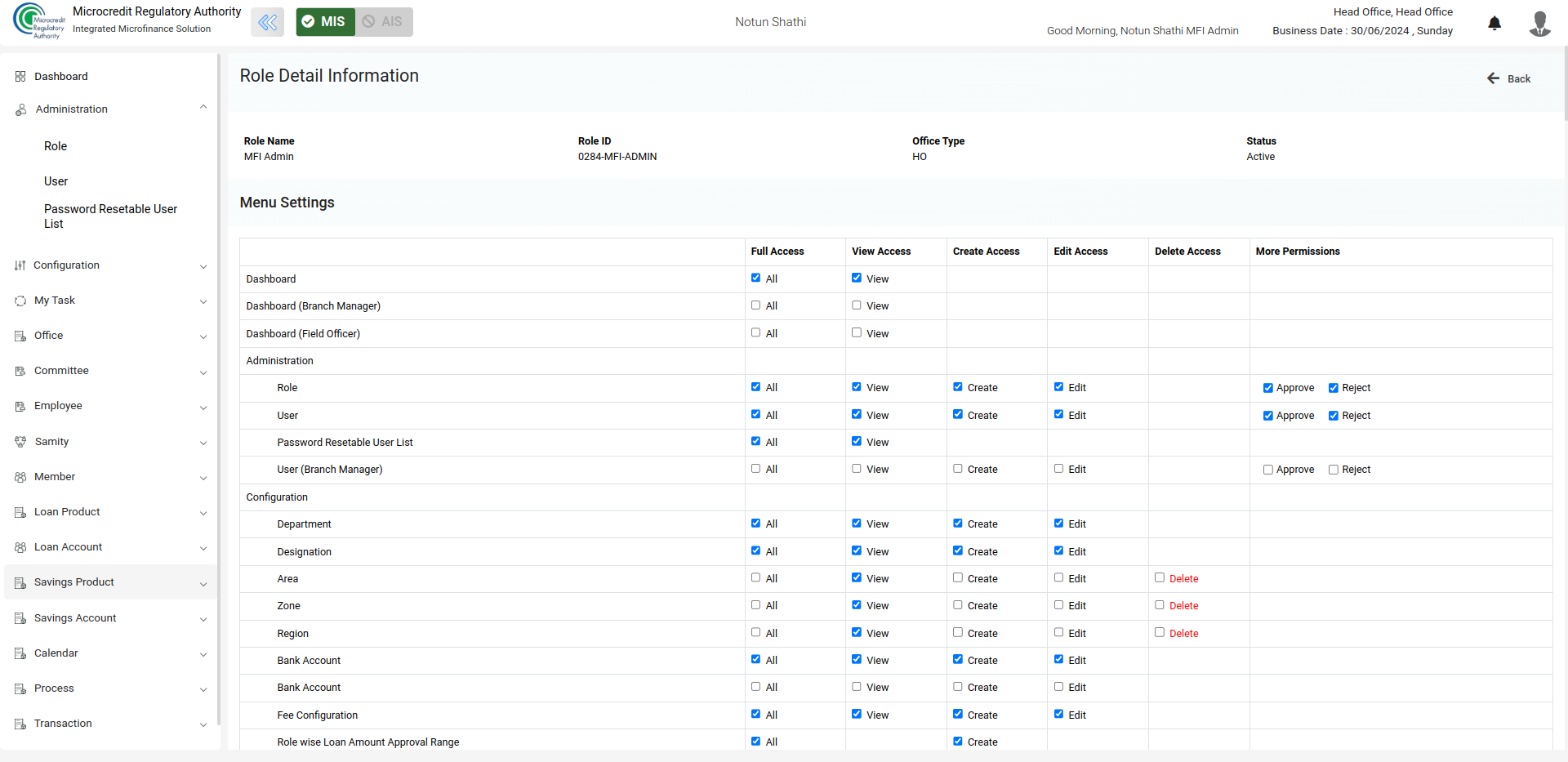1568x762 pixels.
Task: Click the Back button text
Action: click(1519, 79)
